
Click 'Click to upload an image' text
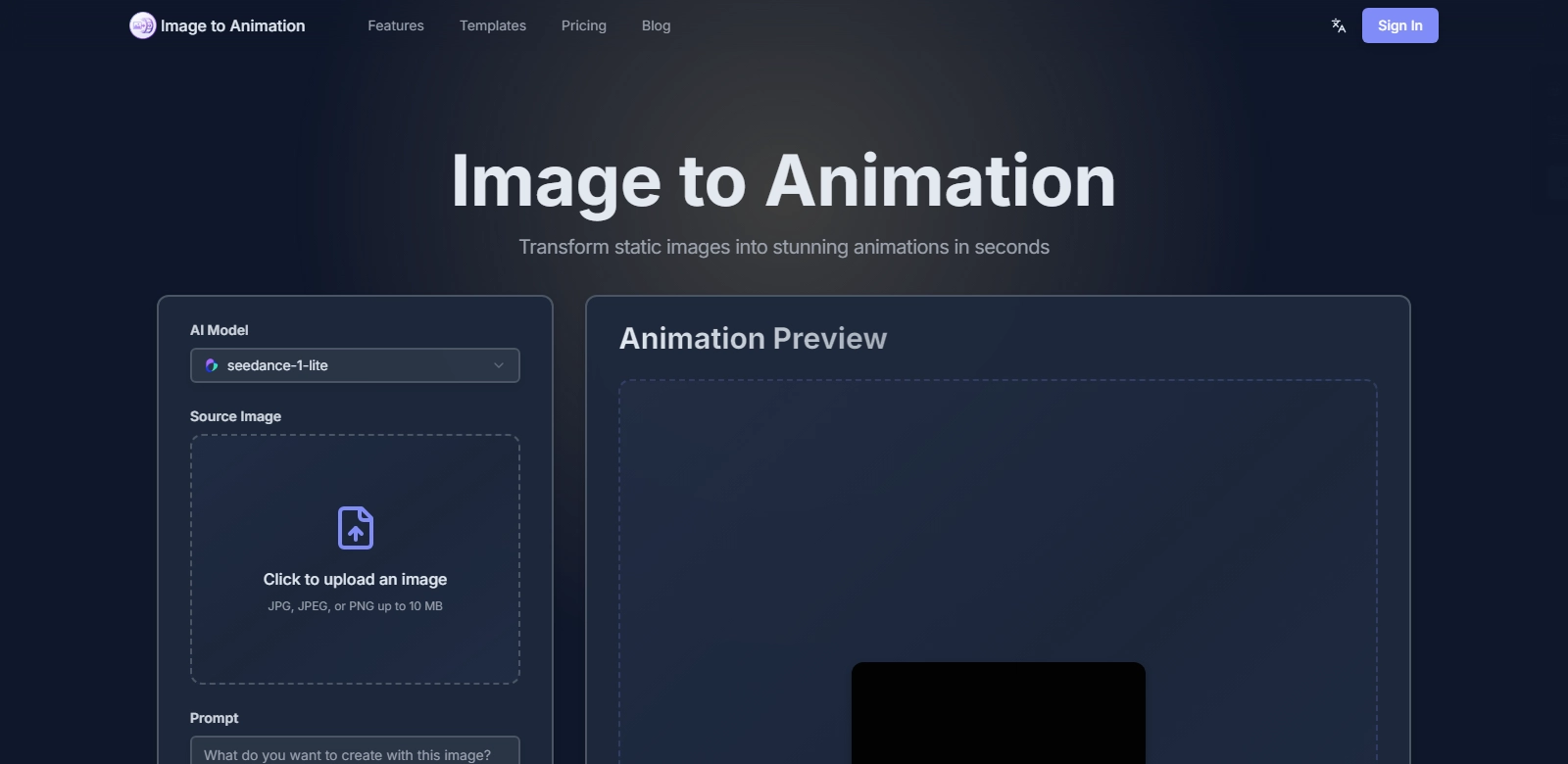[355, 579]
